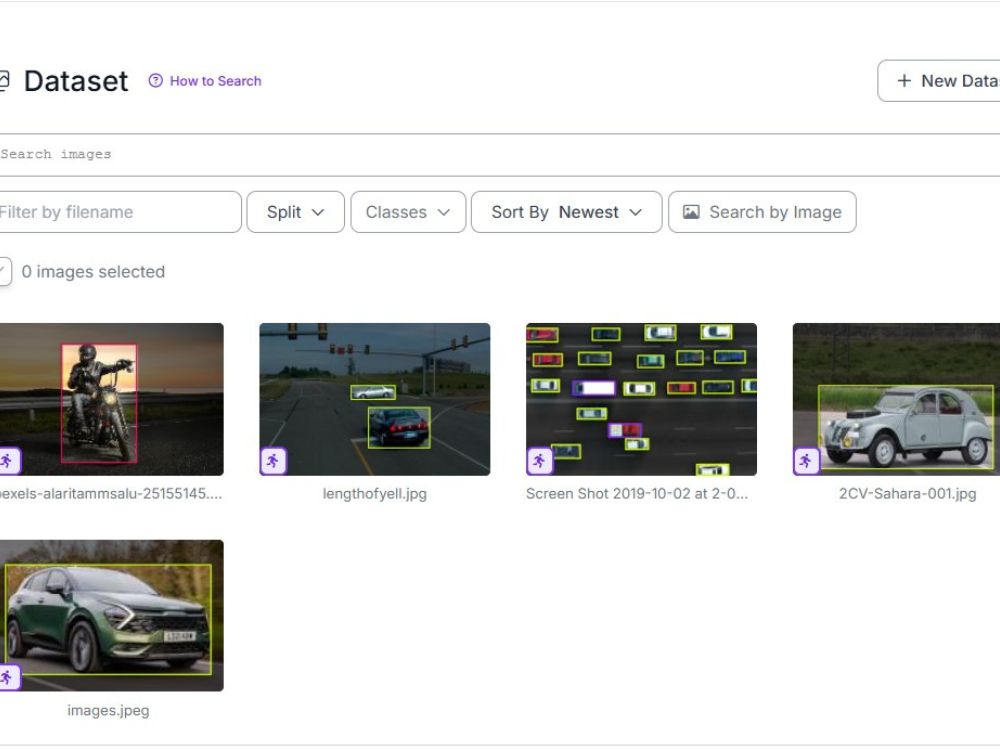
Task: Click the question mark help icon
Action: click(155, 80)
